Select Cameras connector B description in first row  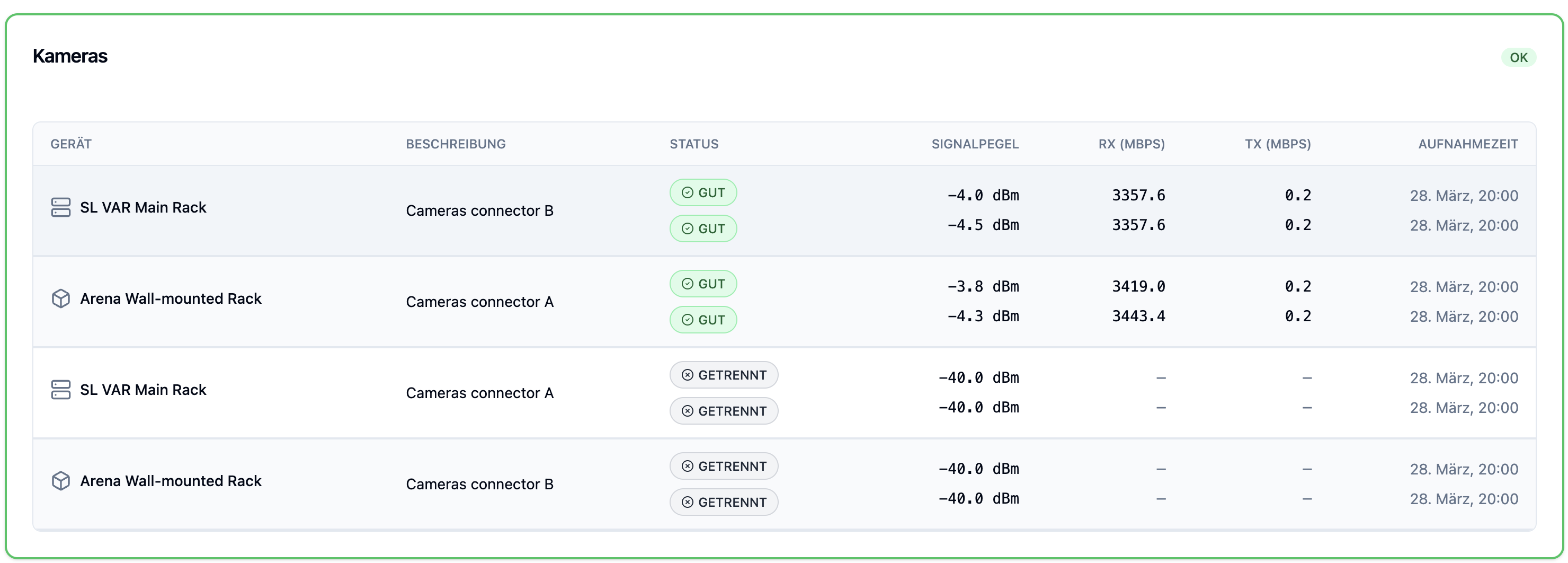pyautogui.click(x=479, y=211)
